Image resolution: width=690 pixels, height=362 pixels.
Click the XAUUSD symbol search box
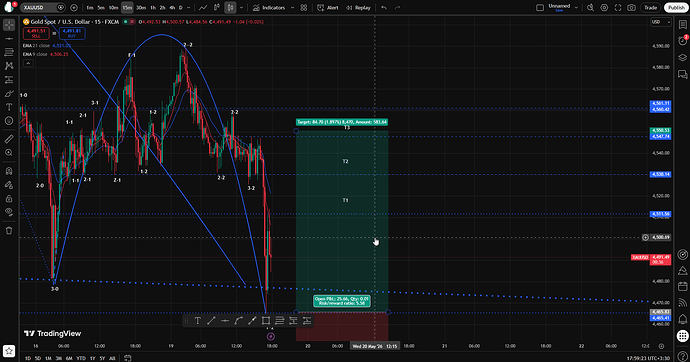tap(43, 7)
